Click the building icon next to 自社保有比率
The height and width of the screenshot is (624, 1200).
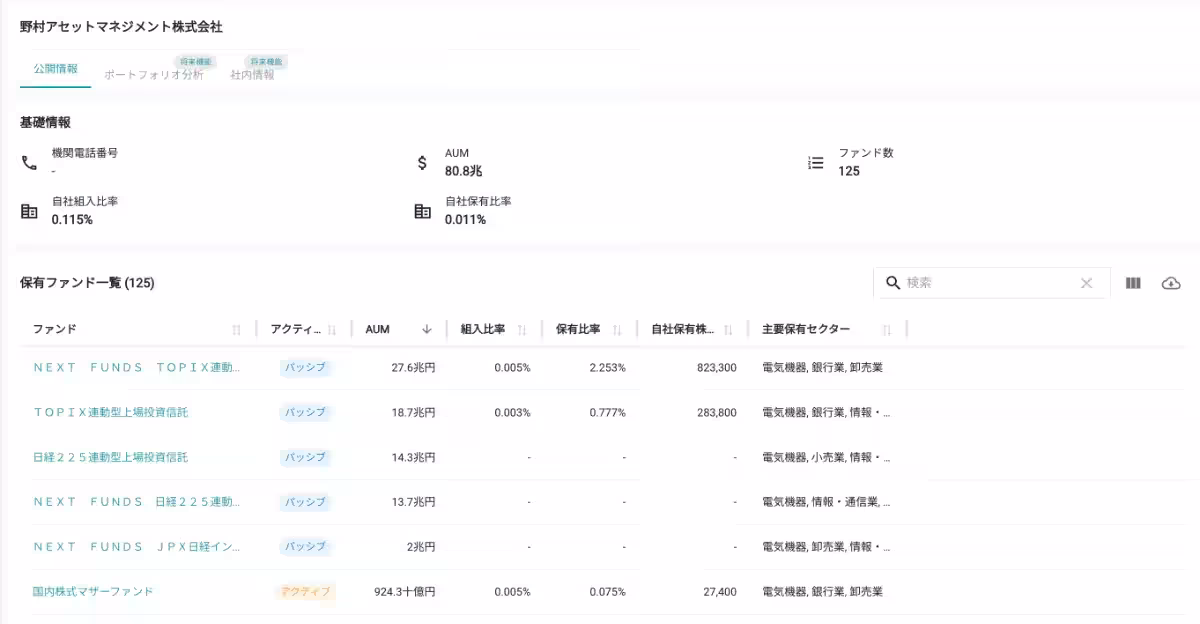[x=420, y=211]
